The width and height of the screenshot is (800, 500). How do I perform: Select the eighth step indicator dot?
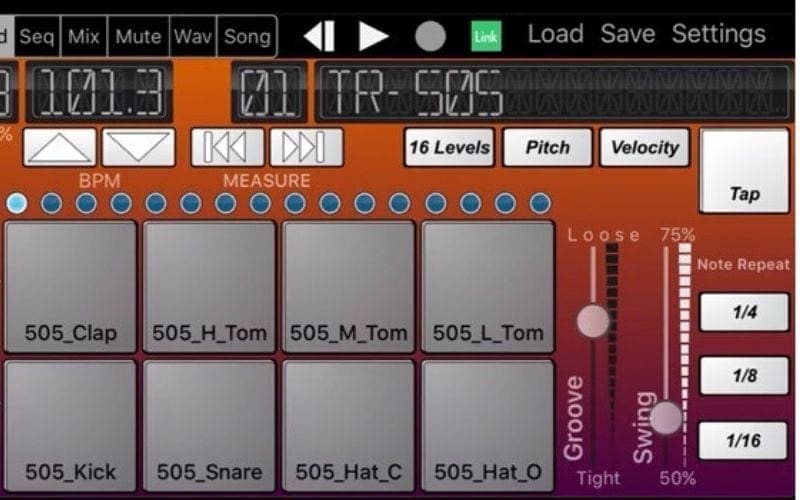260,203
